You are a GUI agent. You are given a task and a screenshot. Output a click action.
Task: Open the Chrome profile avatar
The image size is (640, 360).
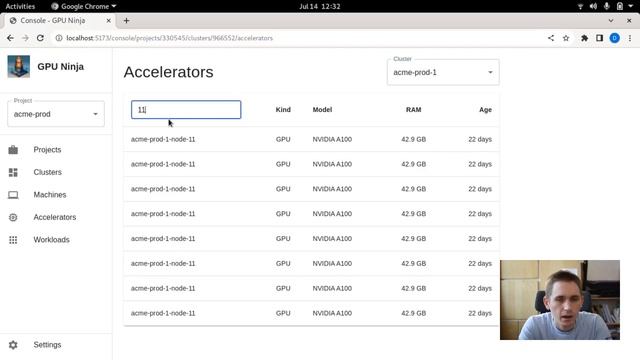coord(615,38)
